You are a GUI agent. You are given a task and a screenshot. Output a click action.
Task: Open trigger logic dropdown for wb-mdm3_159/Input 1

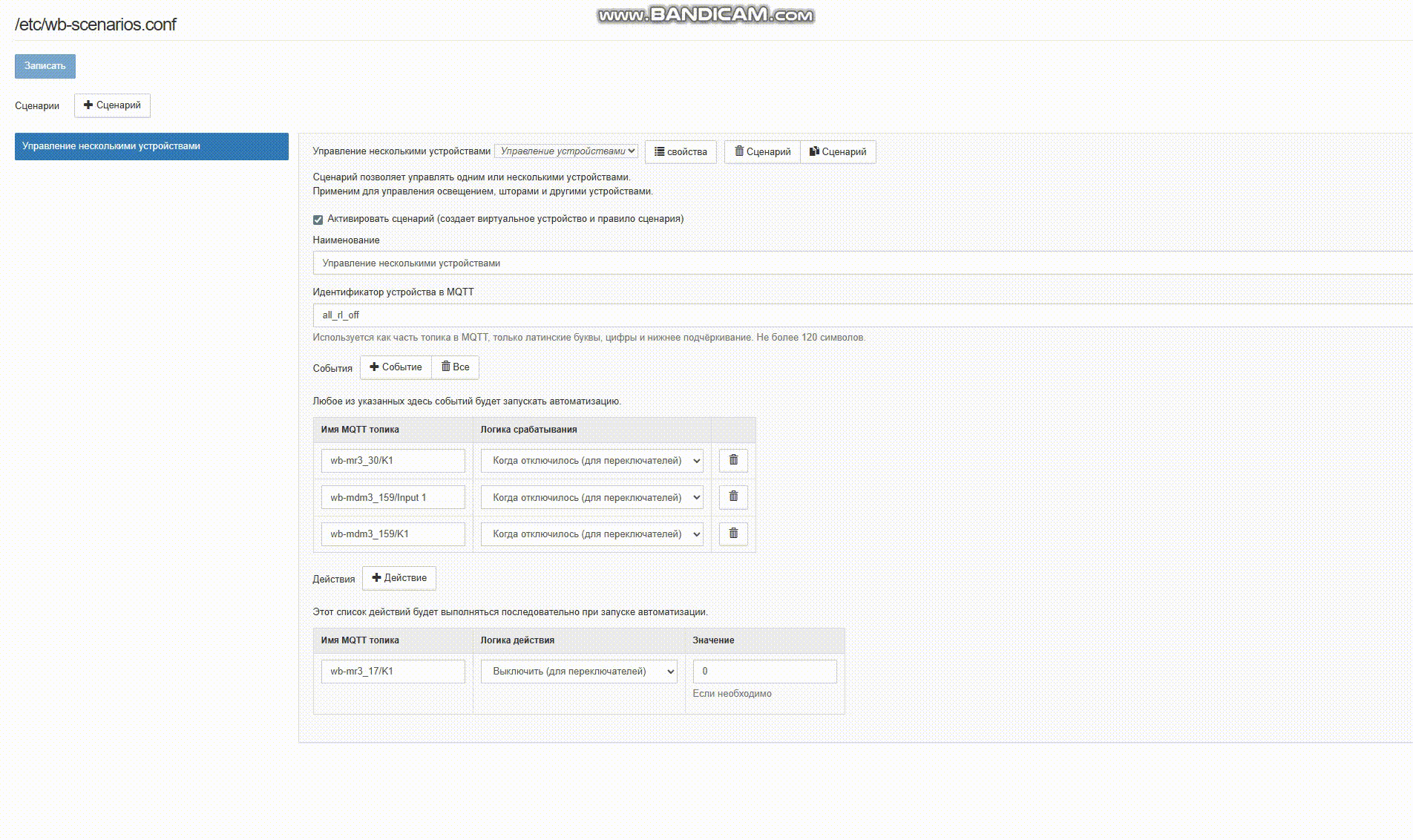592,497
